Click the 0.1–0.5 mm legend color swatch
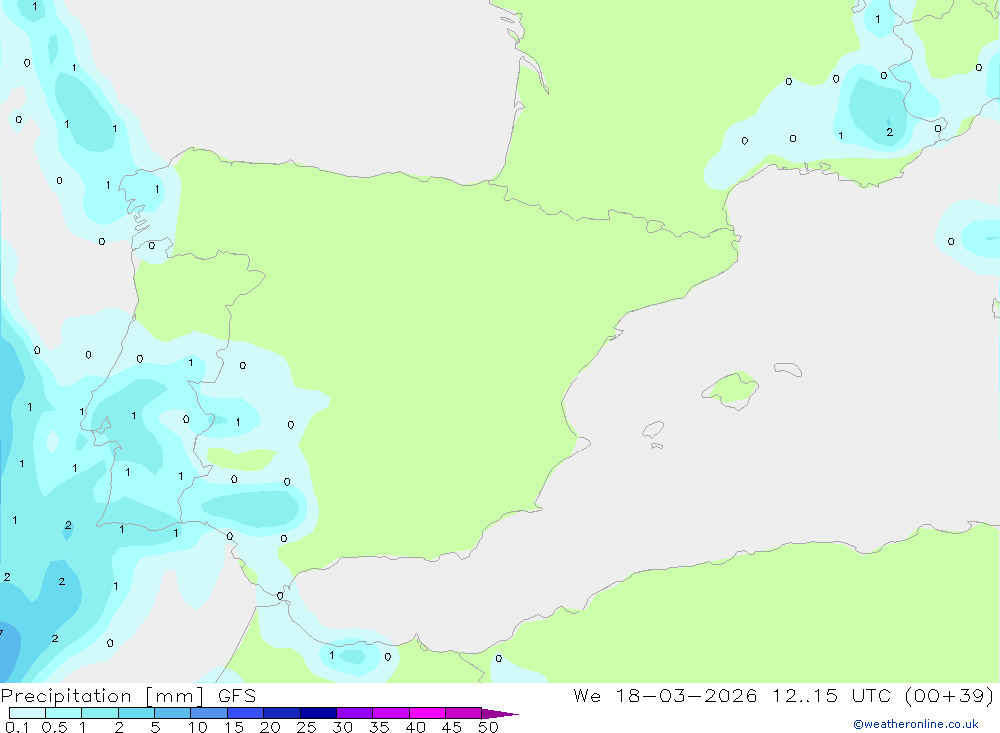This screenshot has width=1000, height=733. (27, 713)
